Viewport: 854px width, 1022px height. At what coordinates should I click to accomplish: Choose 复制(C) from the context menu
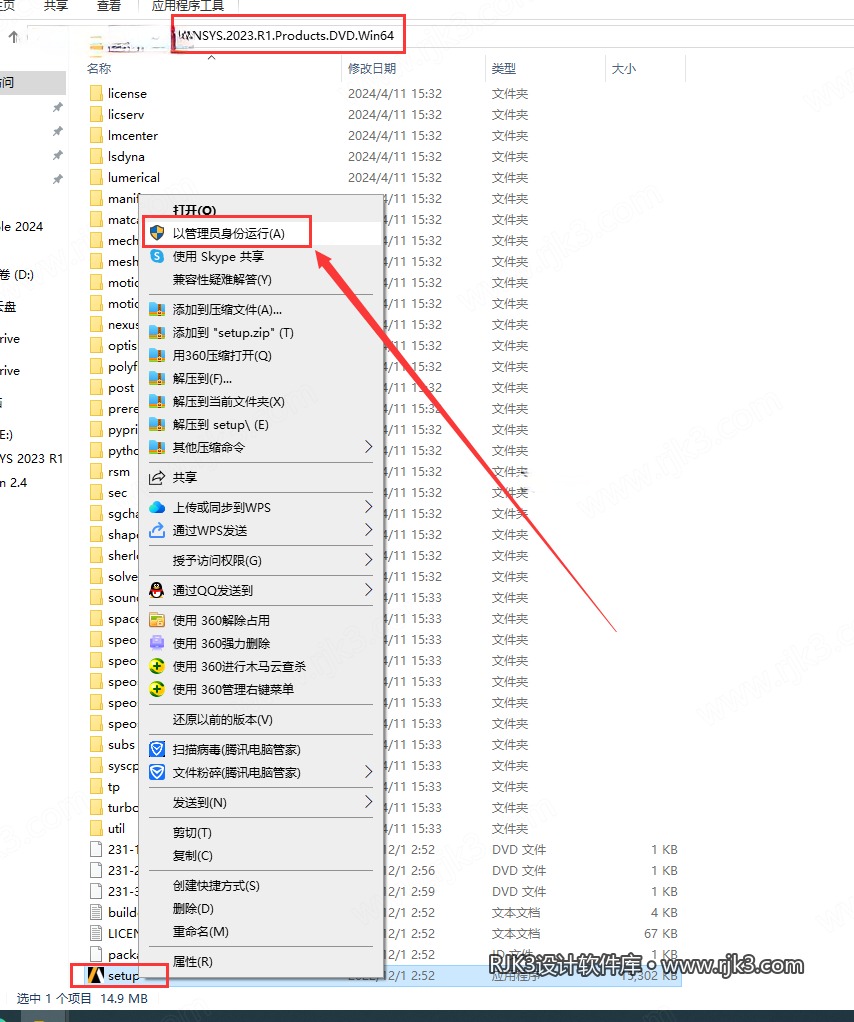(x=261, y=855)
